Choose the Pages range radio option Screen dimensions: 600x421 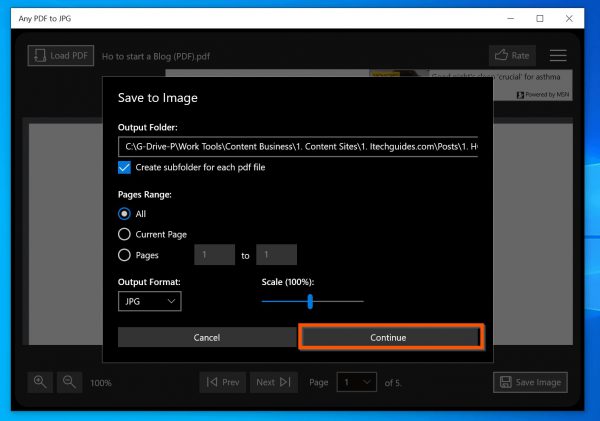125,255
